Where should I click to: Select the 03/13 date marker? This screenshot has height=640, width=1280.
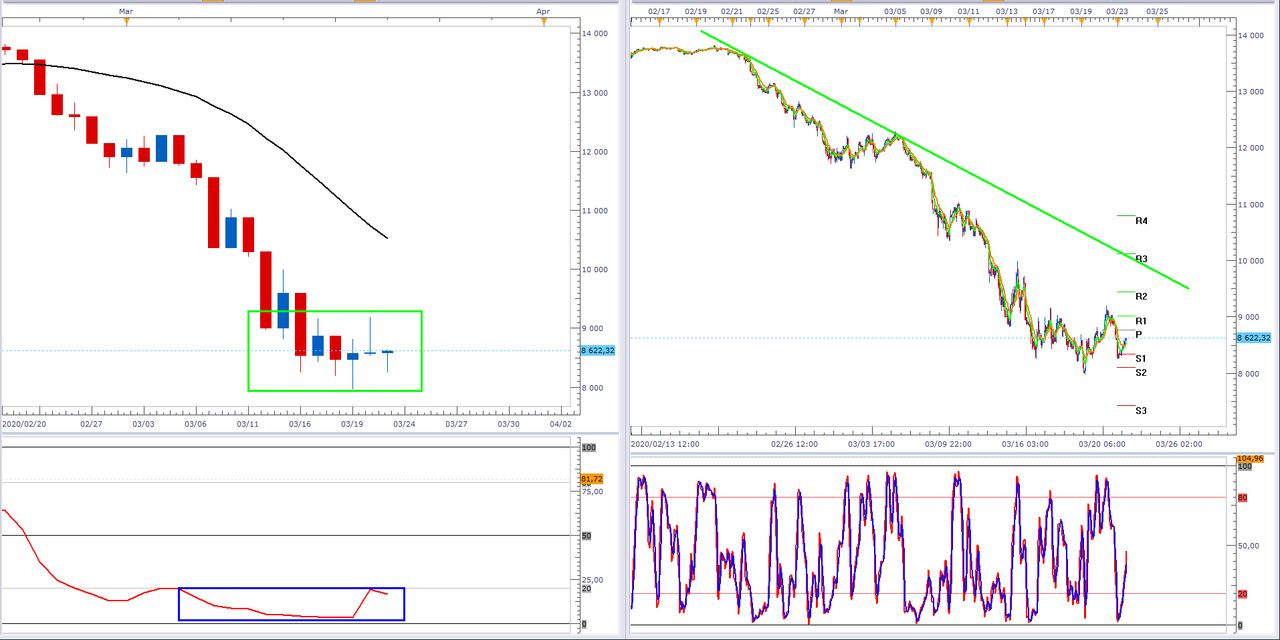click(x=1006, y=11)
